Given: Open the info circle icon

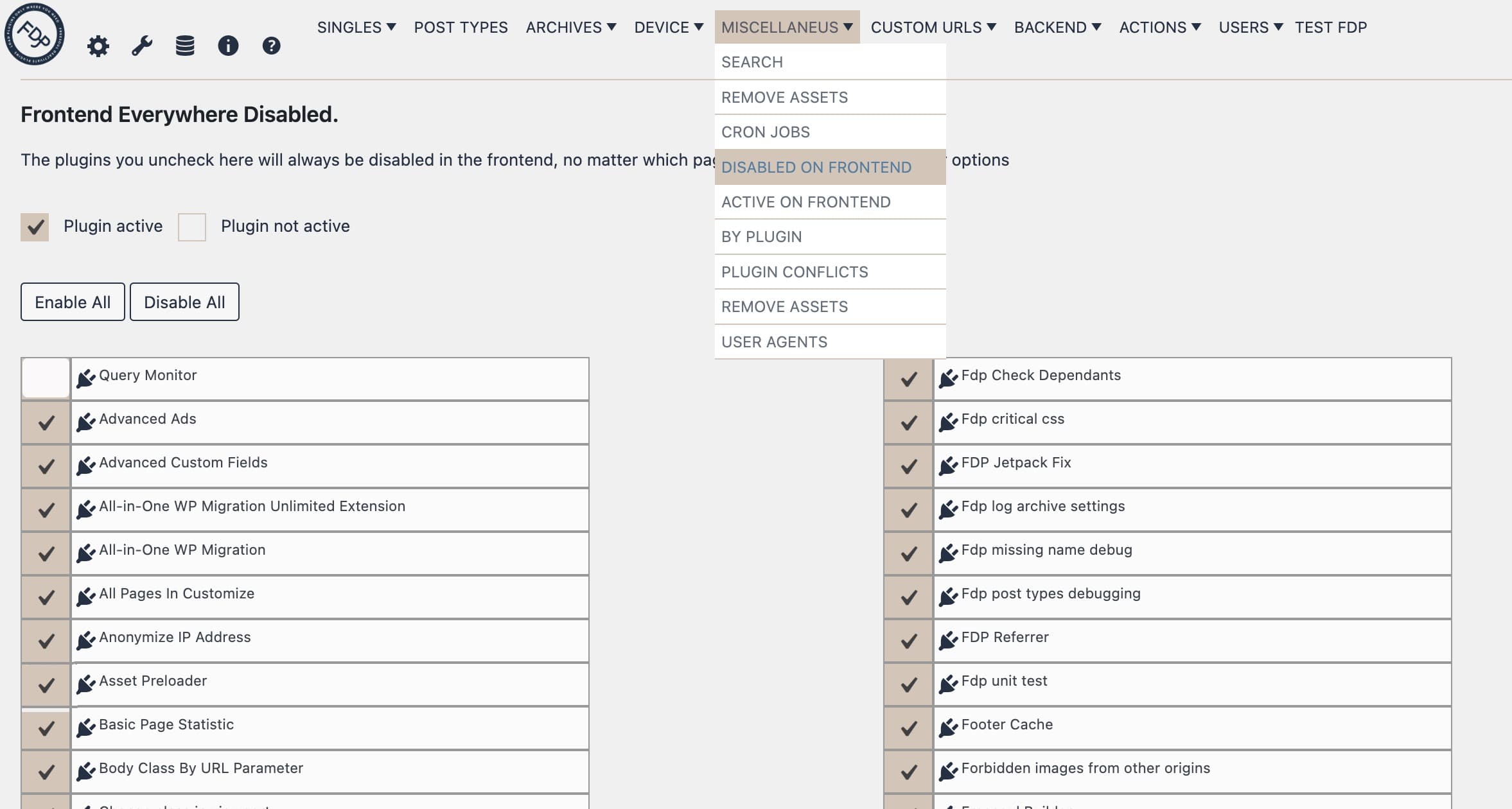Looking at the screenshot, I should [228, 46].
